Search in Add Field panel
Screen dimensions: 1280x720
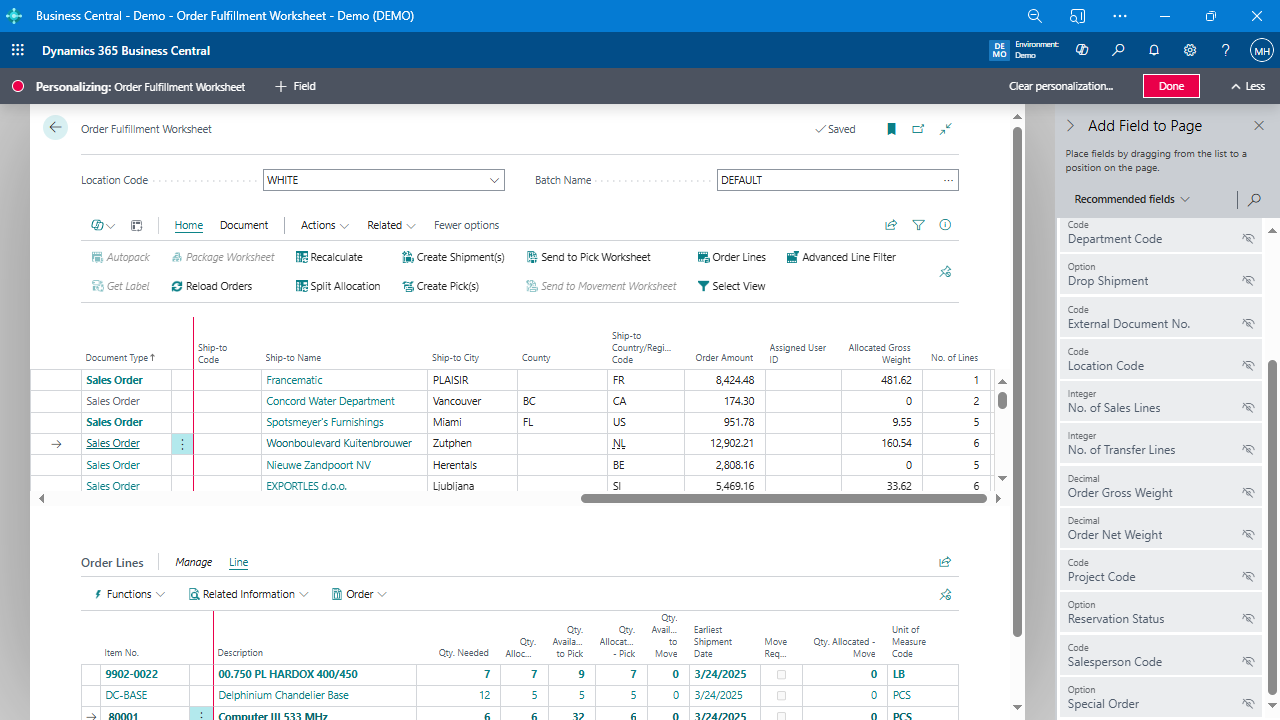click(x=1254, y=200)
